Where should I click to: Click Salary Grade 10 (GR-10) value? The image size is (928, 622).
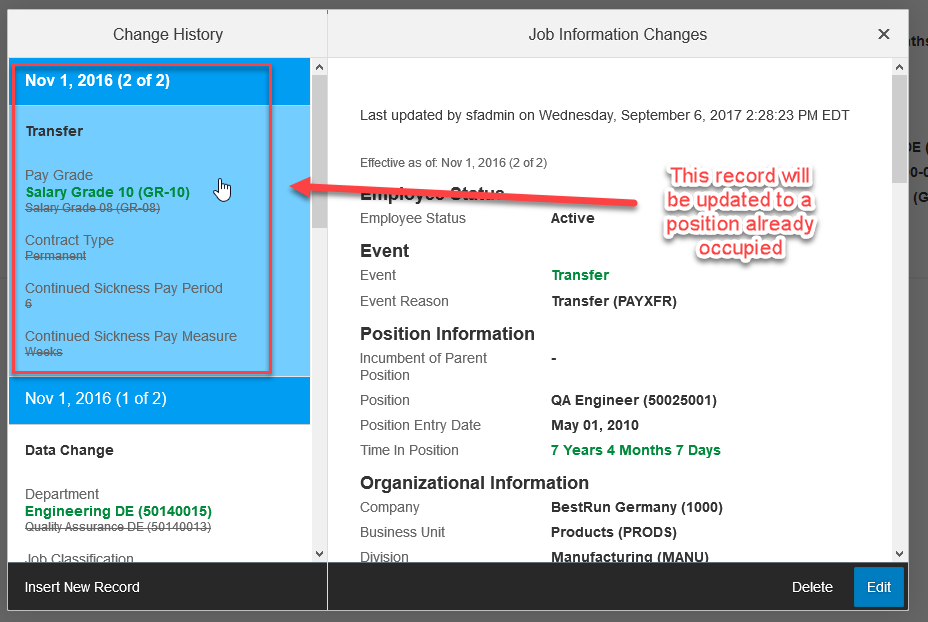pyautogui.click(x=108, y=192)
